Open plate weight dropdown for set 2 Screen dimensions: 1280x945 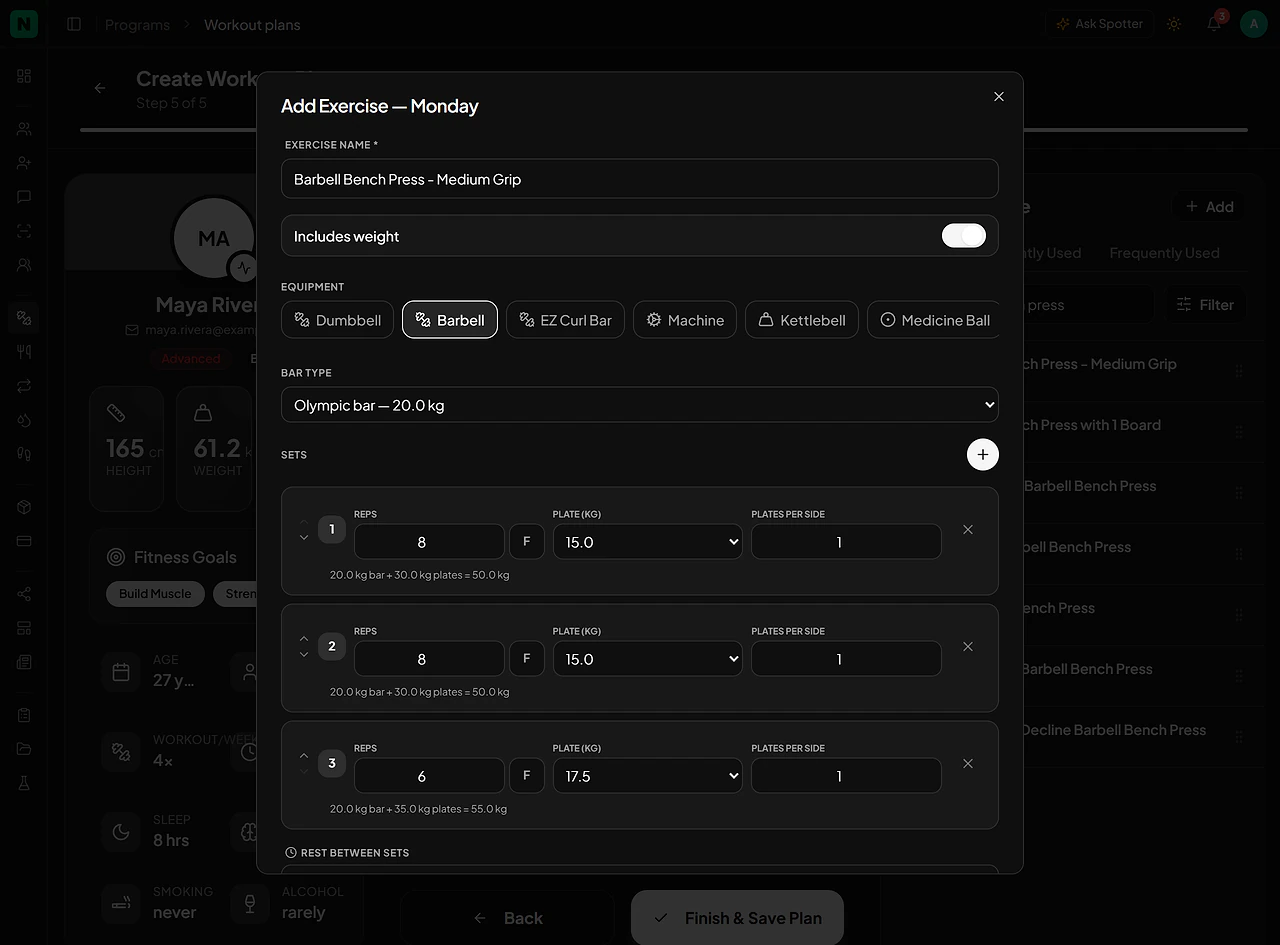point(647,659)
